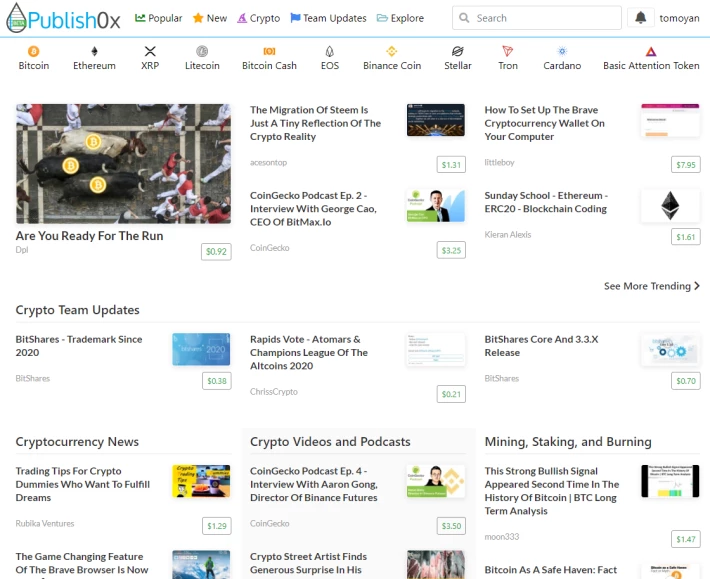
Task: Open the Trading Tips article thumbnail
Action: (201, 481)
